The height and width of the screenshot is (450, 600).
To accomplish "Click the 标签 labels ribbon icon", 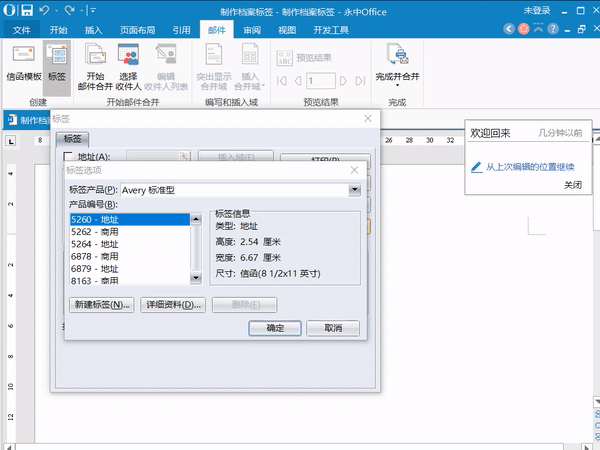I will tap(57, 54).
